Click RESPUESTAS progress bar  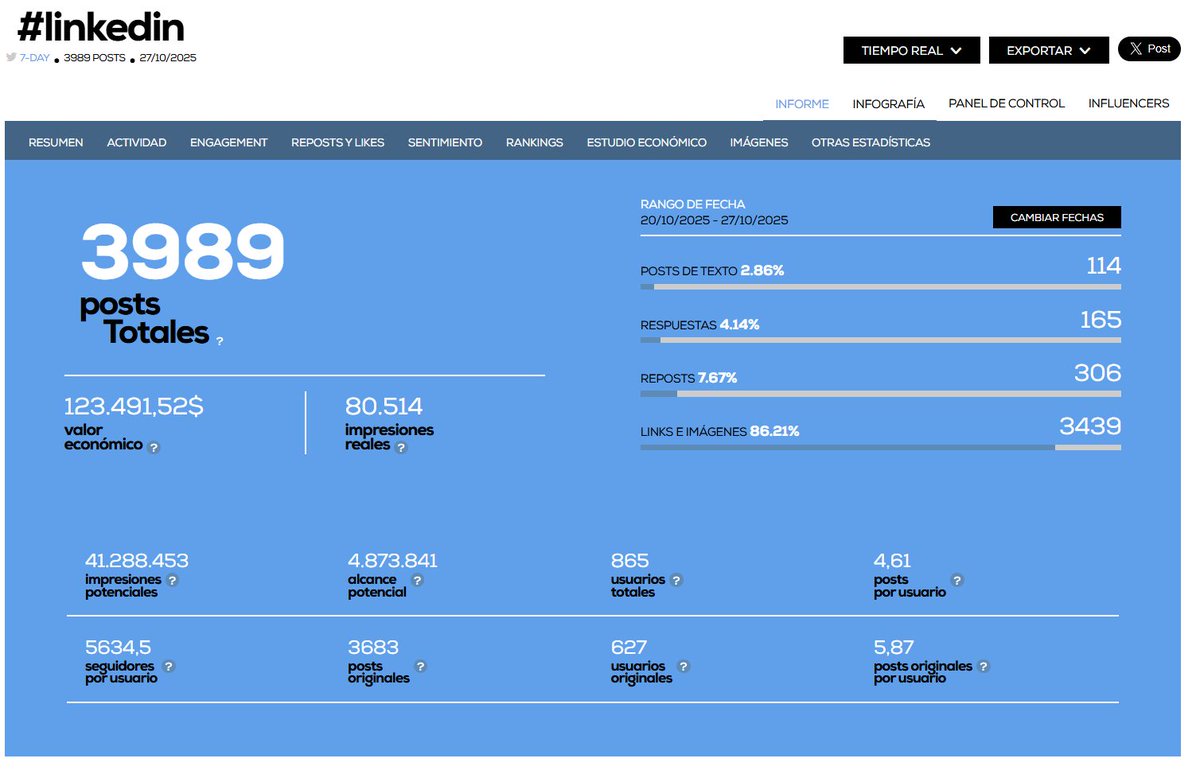point(880,340)
